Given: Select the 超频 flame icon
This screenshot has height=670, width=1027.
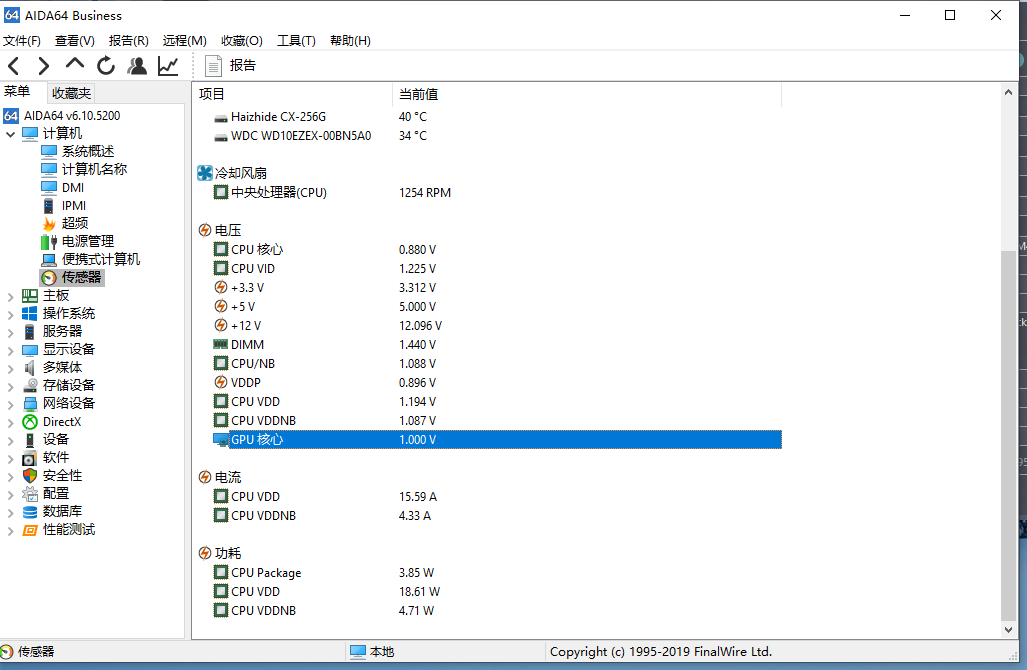Looking at the screenshot, I should click(x=48, y=223).
